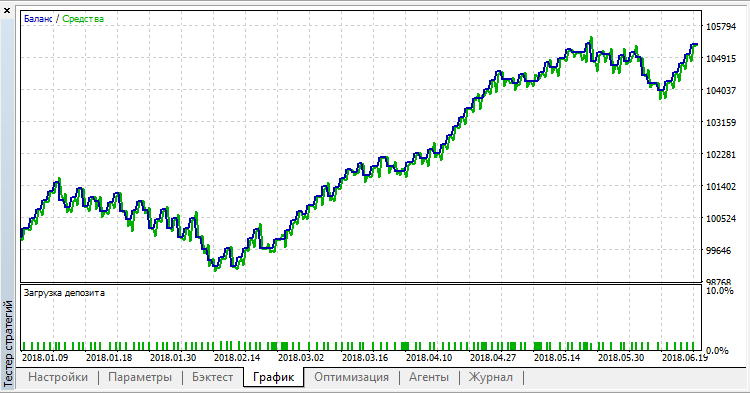The width and height of the screenshot is (750, 394).
Task: Click the Тестер стратегий vertical title
Action: (x=8, y=344)
